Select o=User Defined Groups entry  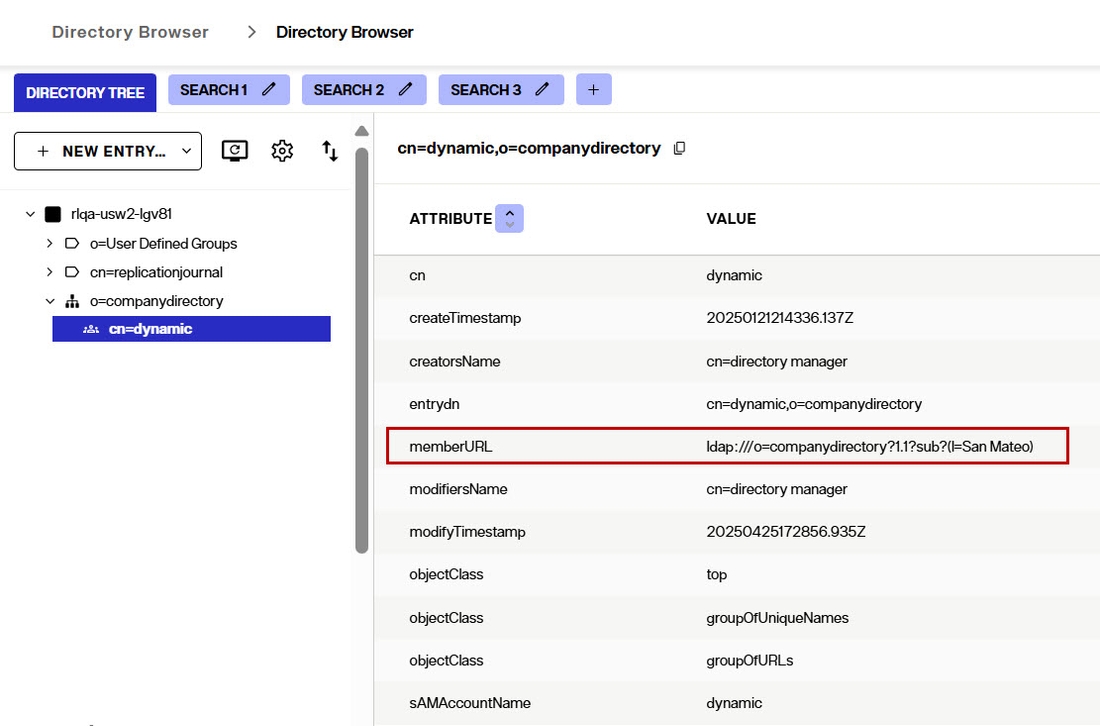163,243
